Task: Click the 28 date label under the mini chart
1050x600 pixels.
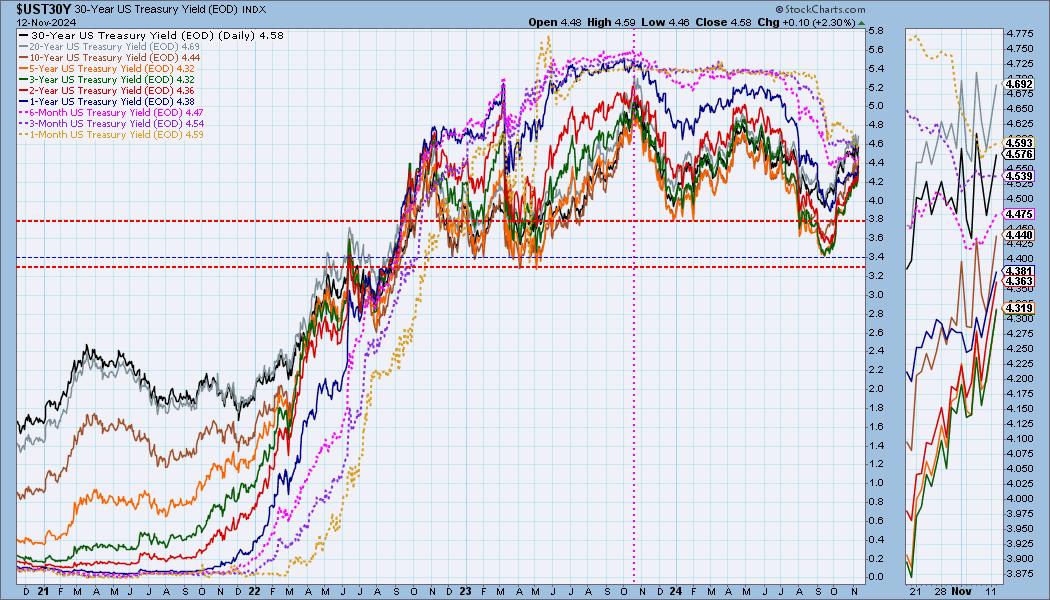Action: (x=940, y=591)
